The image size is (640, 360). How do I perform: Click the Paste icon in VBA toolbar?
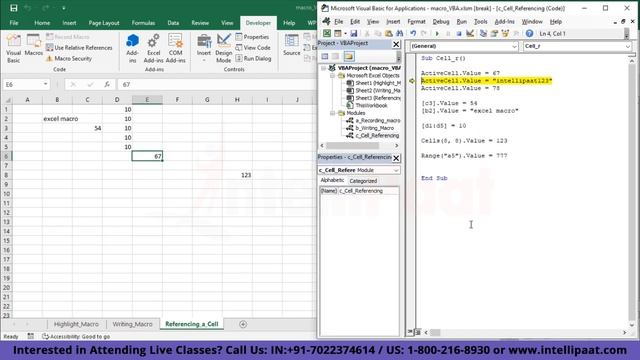pyautogui.click(x=389, y=33)
